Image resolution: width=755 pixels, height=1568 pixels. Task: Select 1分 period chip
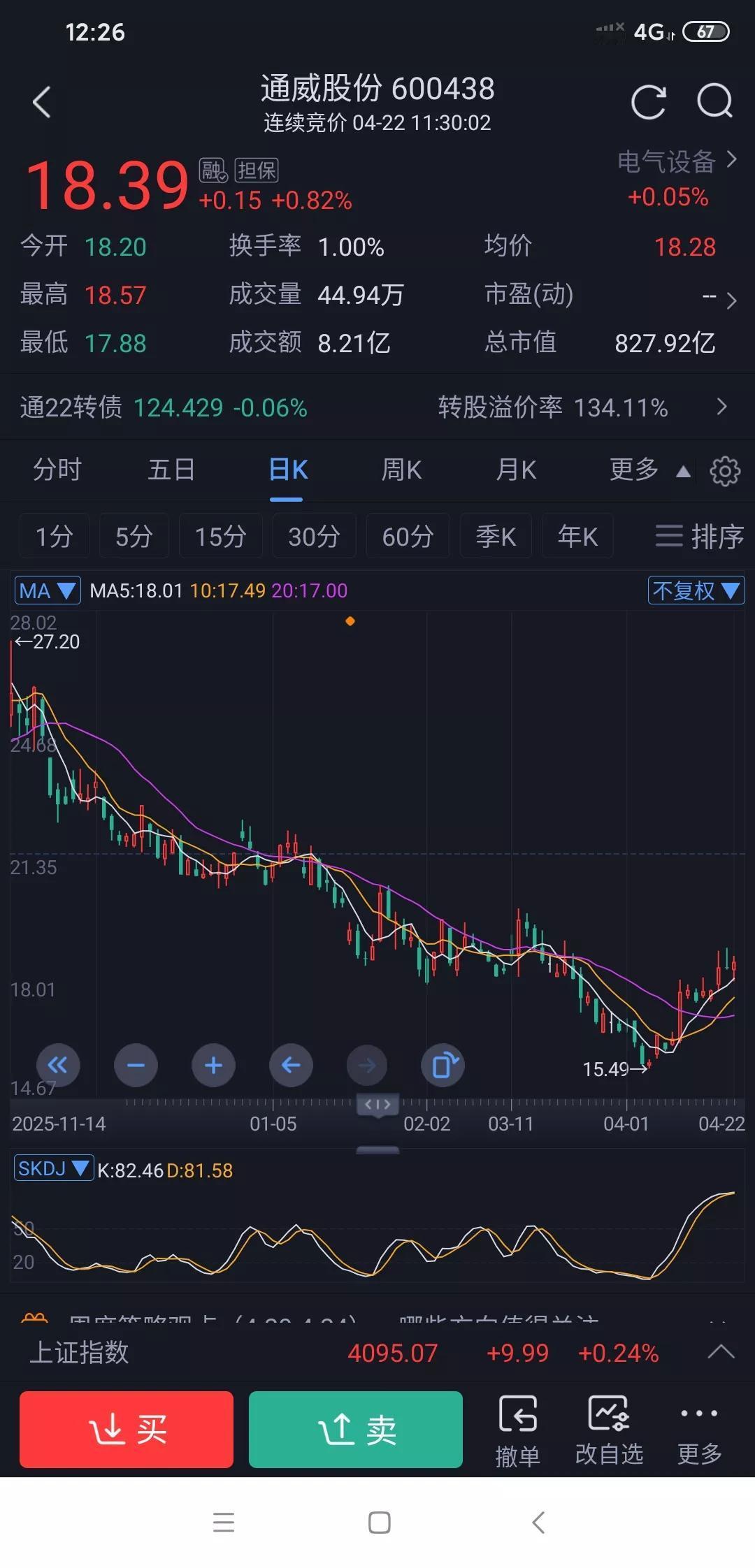(x=55, y=536)
